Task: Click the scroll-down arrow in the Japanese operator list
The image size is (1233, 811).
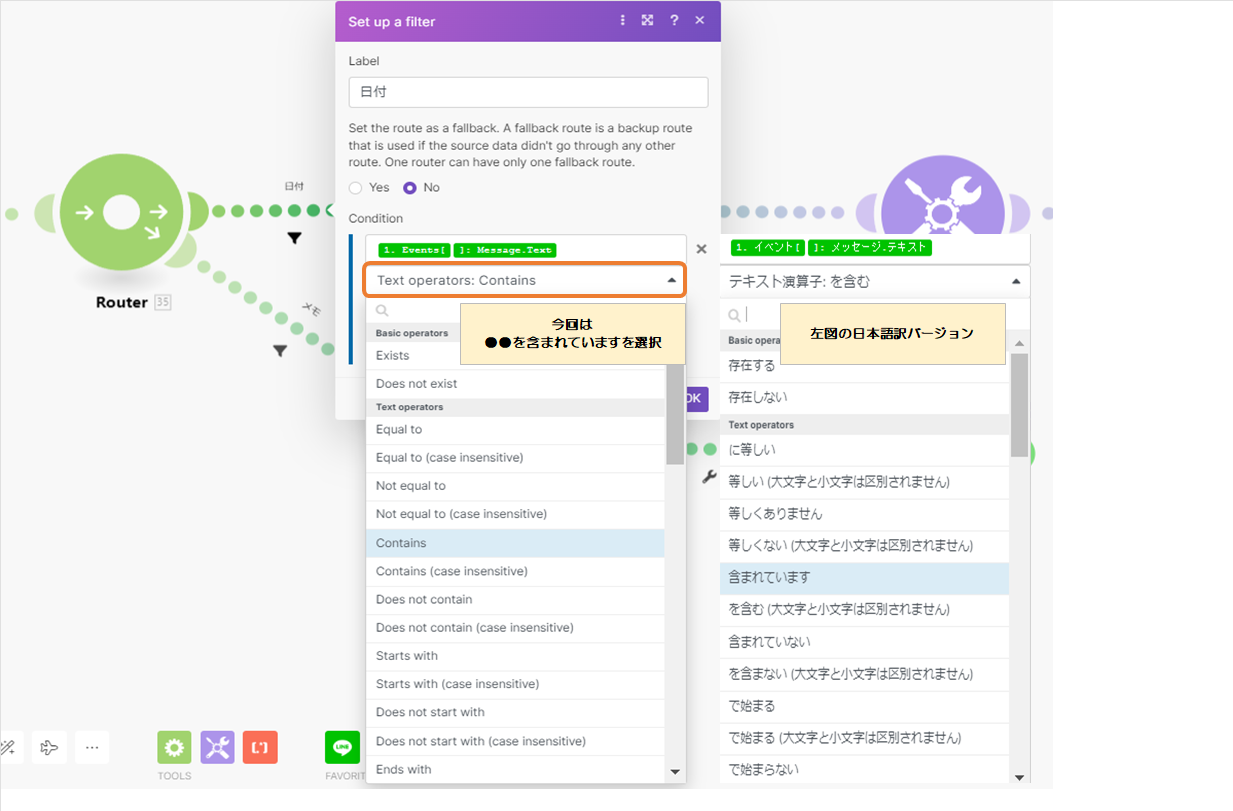Action: pyautogui.click(x=1019, y=777)
